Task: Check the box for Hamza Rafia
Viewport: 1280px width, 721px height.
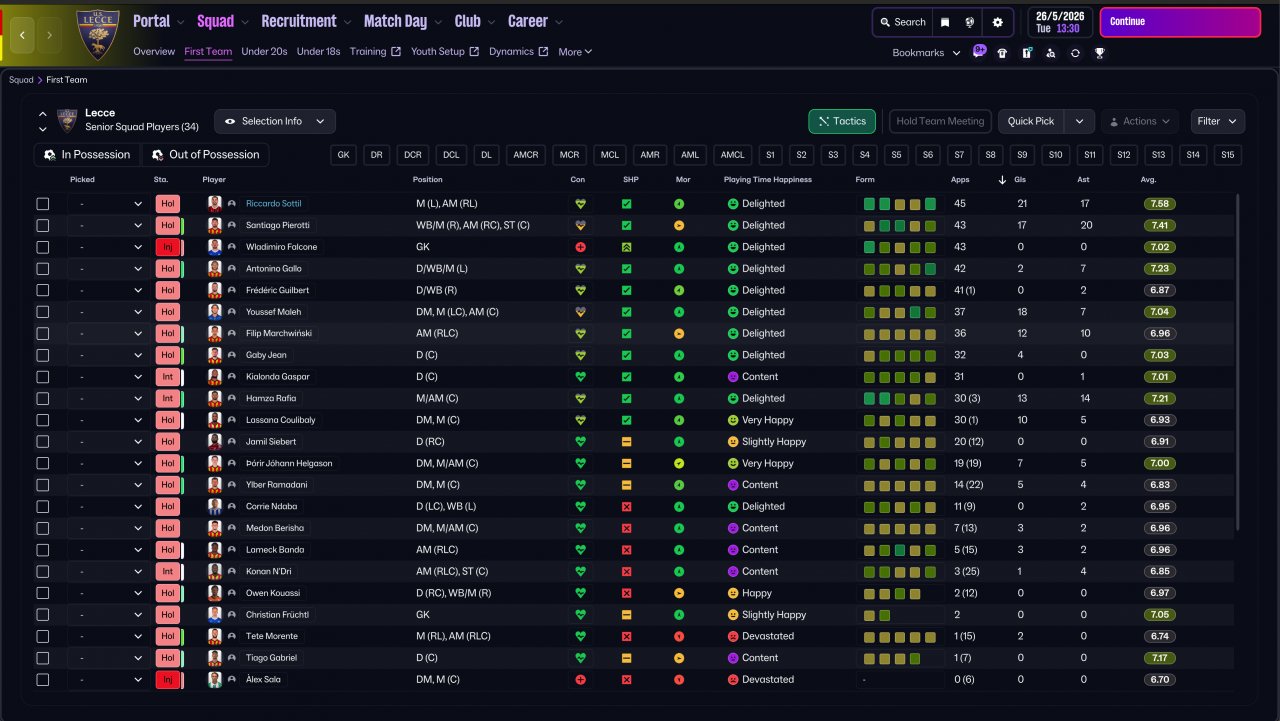Action: pyautogui.click(x=42, y=398)
